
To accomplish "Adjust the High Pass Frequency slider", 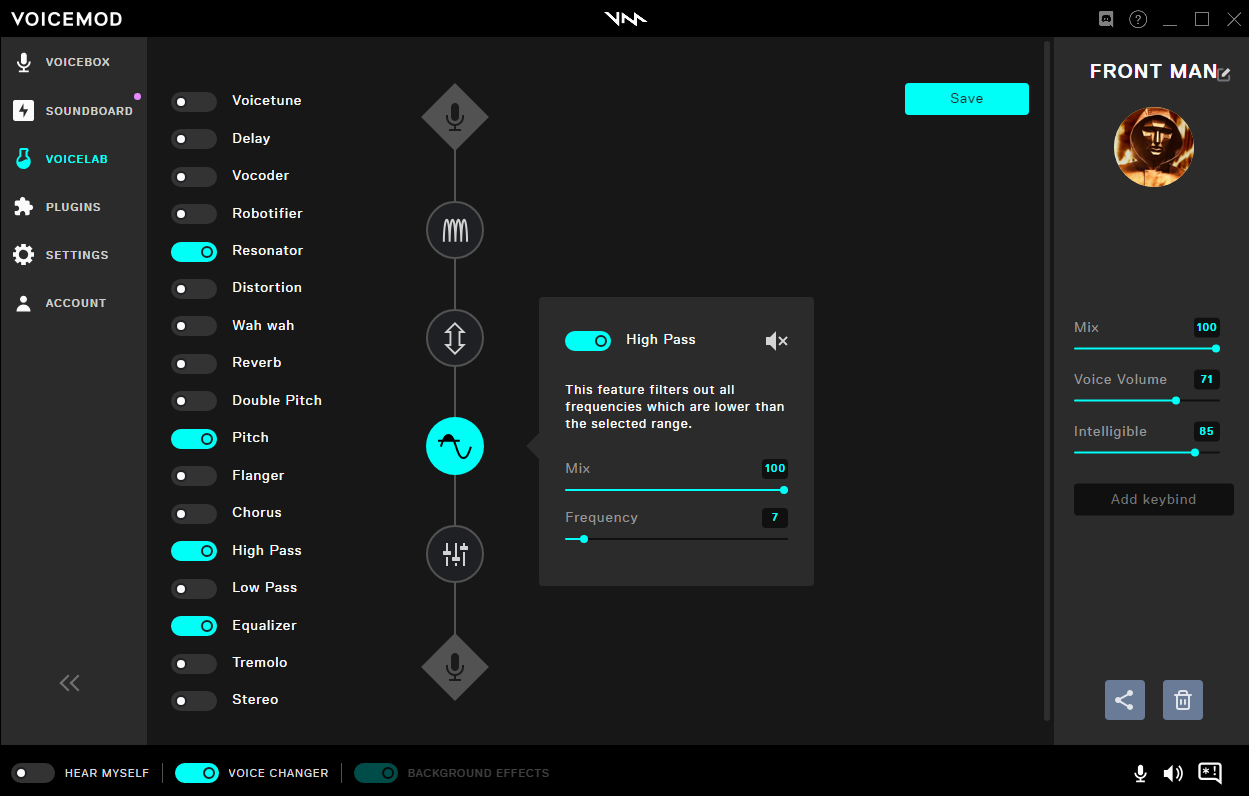I will click(584, 539).
